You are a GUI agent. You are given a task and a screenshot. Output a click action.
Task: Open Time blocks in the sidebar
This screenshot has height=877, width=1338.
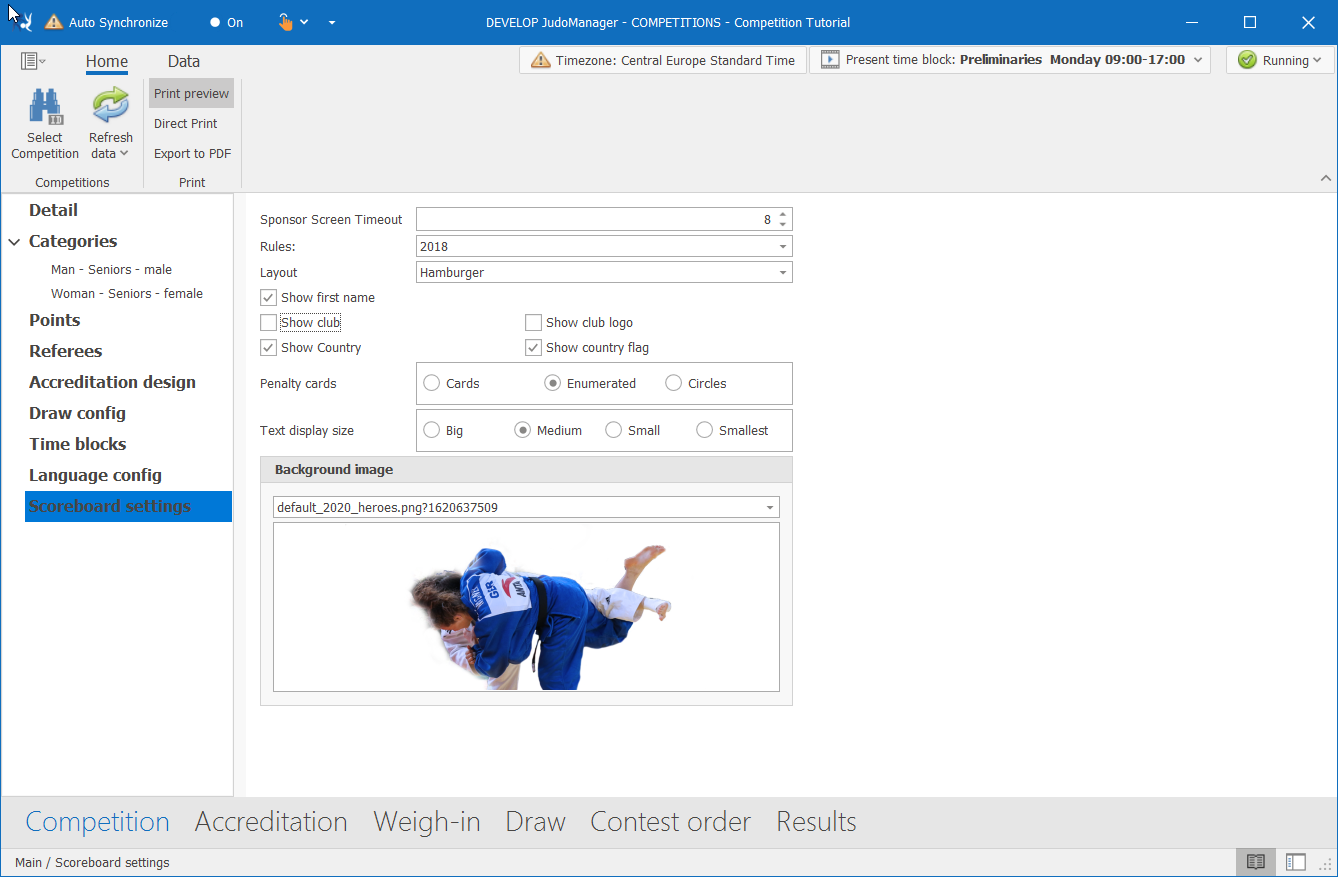(x=78, y=444)
